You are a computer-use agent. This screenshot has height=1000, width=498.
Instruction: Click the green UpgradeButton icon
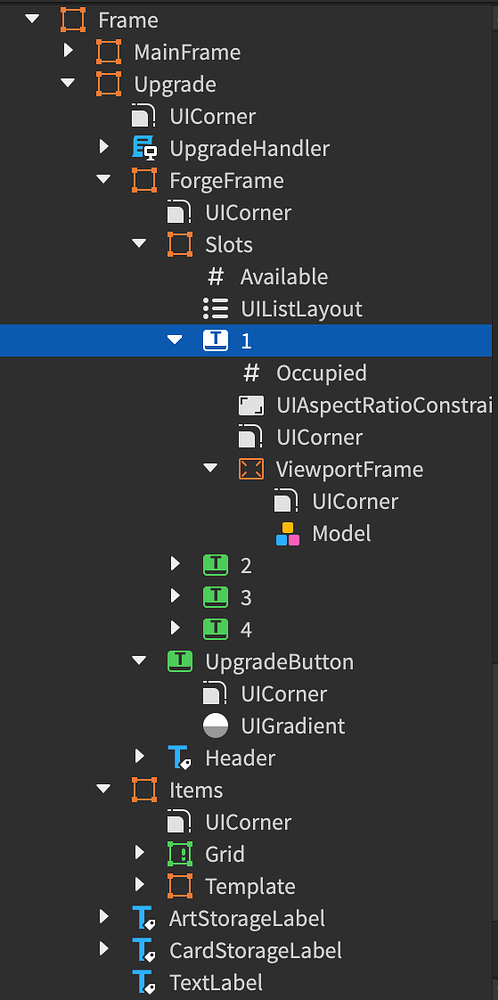click(180, 662)
